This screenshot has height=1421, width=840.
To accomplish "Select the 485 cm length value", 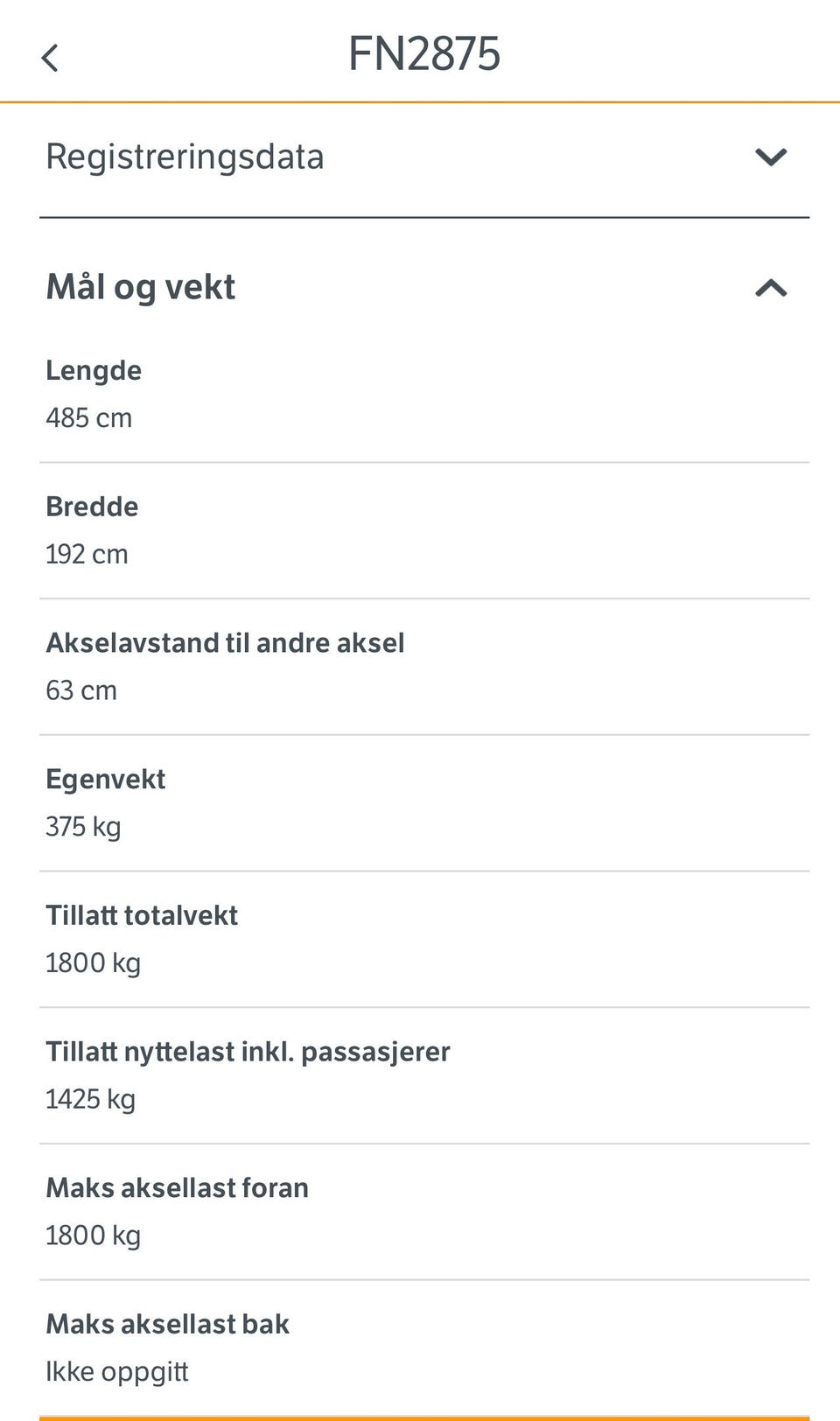I will pos(89,418).
